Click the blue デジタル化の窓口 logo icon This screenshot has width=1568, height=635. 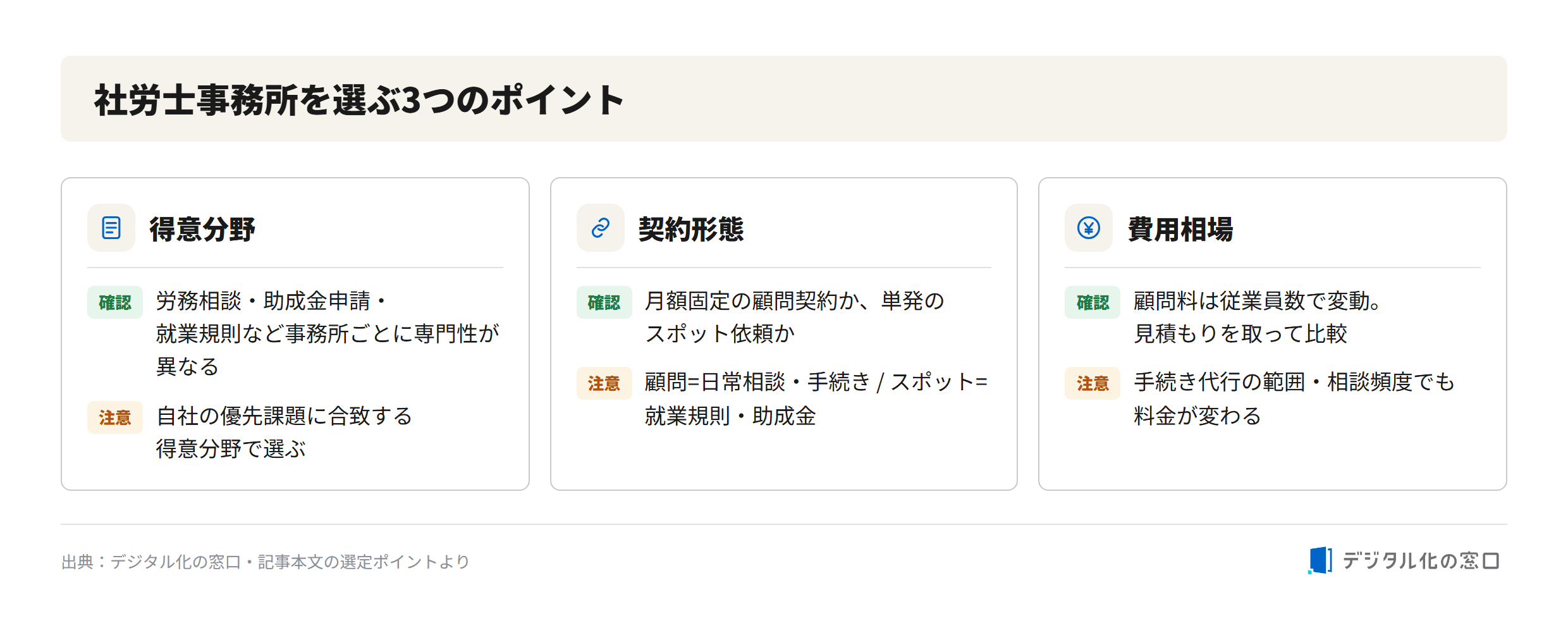(1320, 560)
